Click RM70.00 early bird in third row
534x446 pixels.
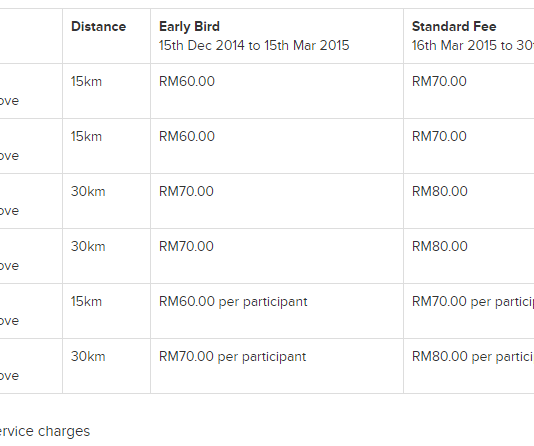point(186,191)
